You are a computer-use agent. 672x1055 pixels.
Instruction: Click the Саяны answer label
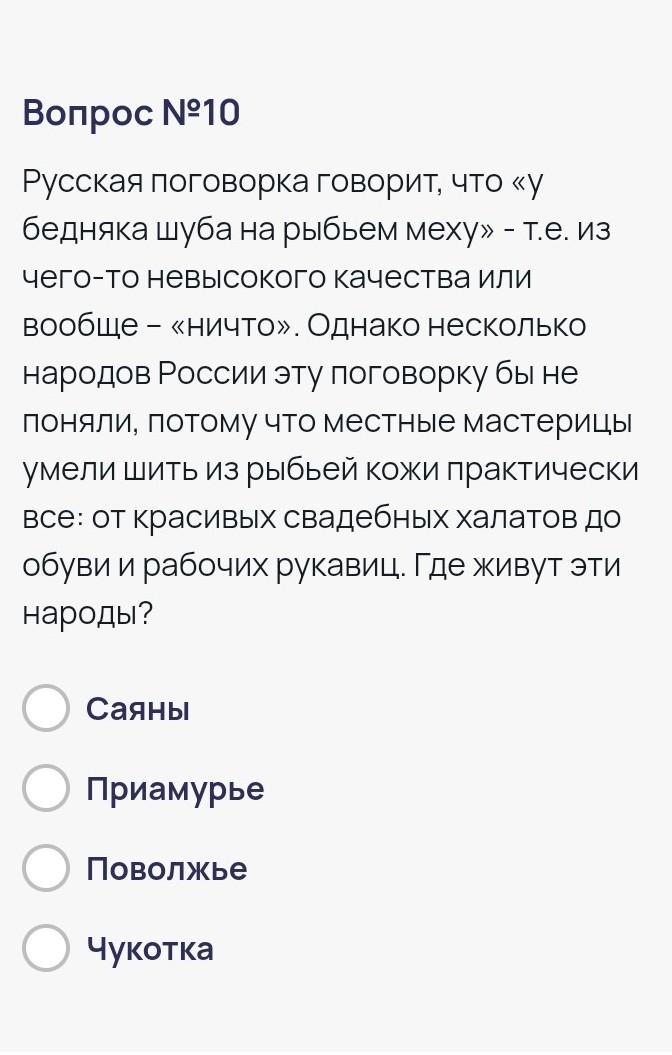point(138,709)
